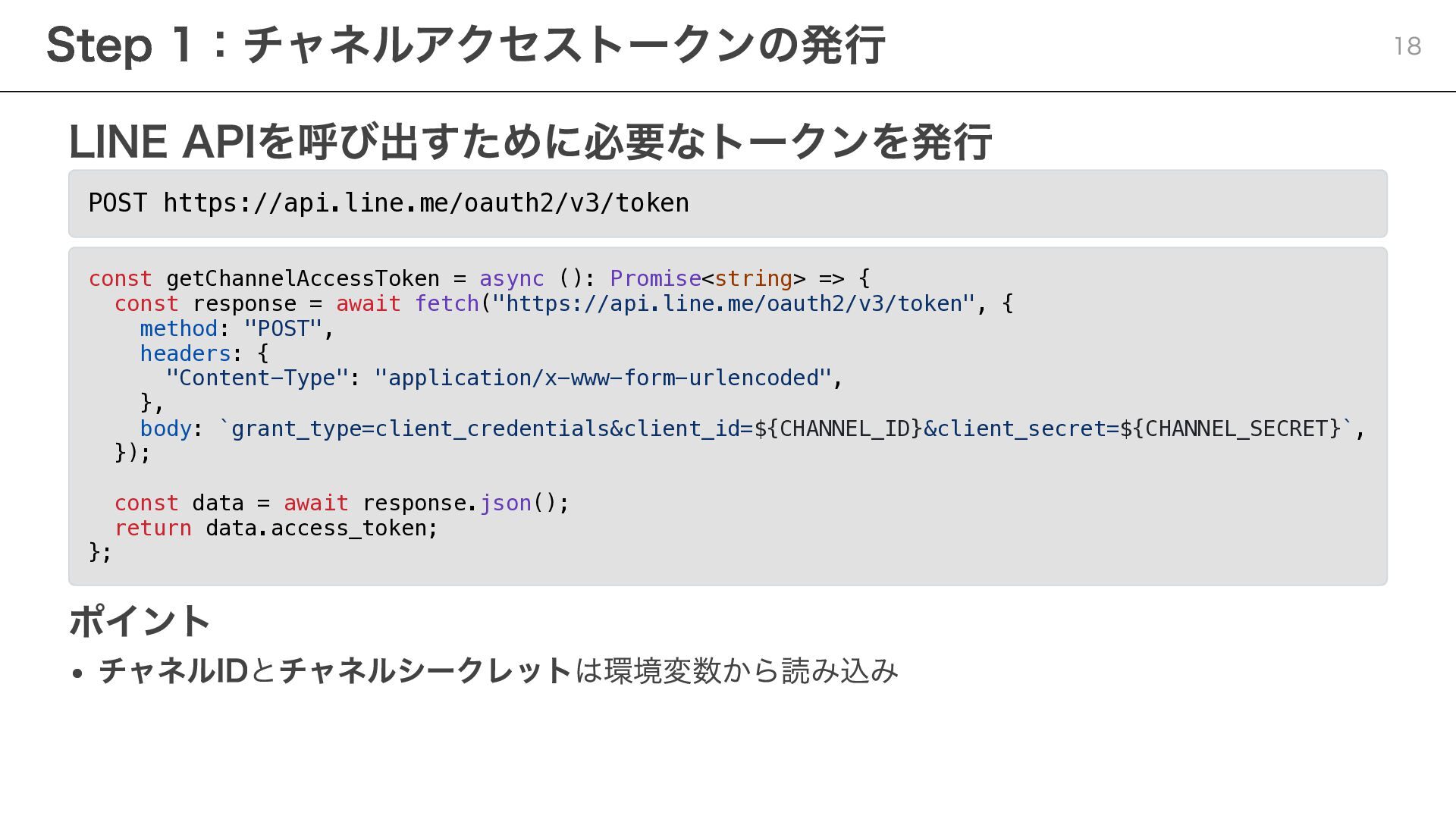Click the POST endpoint URL text
The width and height of the screenshot is (1456, 819).
425,203
